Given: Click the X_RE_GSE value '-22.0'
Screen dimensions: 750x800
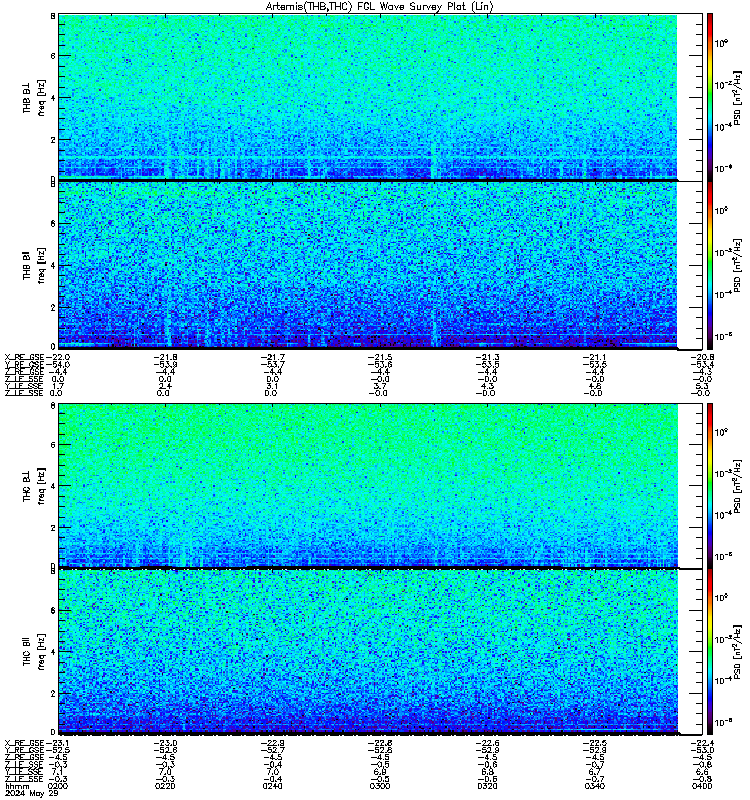Looking at the screenshot, I should pyautogui.click(x=58, y=357).
